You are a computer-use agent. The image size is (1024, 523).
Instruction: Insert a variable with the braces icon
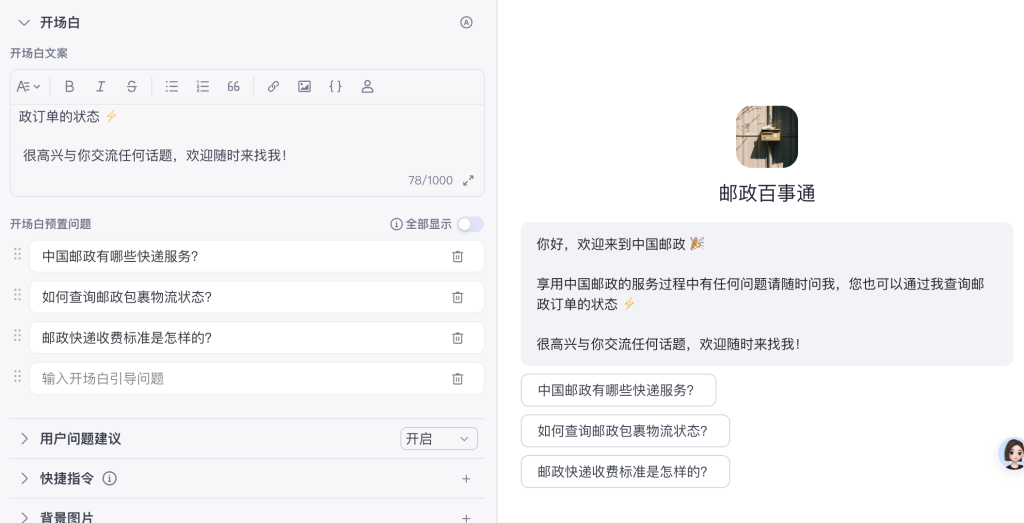(335, 87)
